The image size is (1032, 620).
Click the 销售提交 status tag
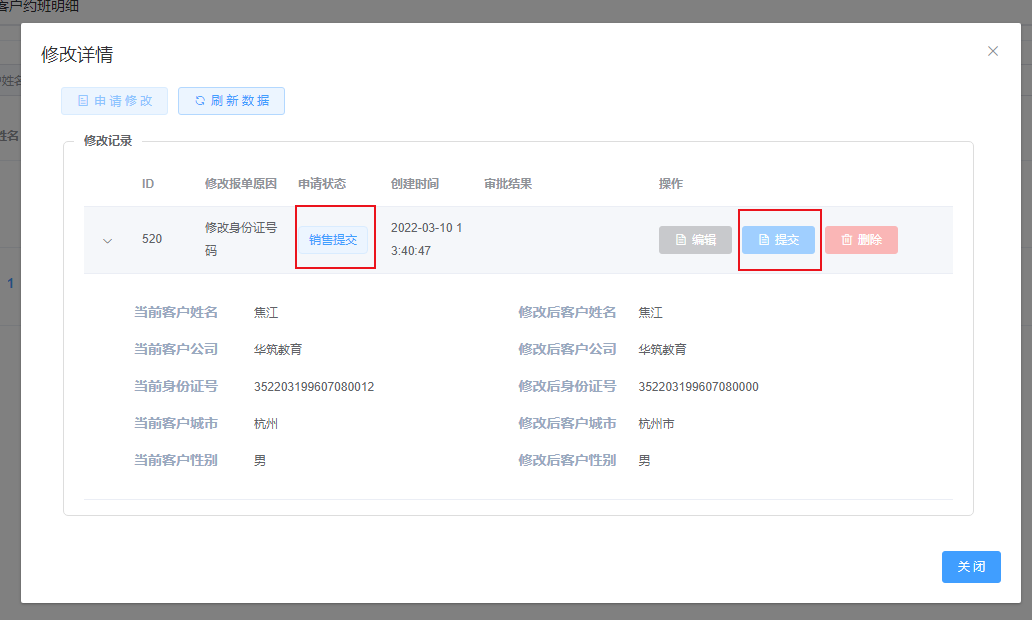(333, 240)
